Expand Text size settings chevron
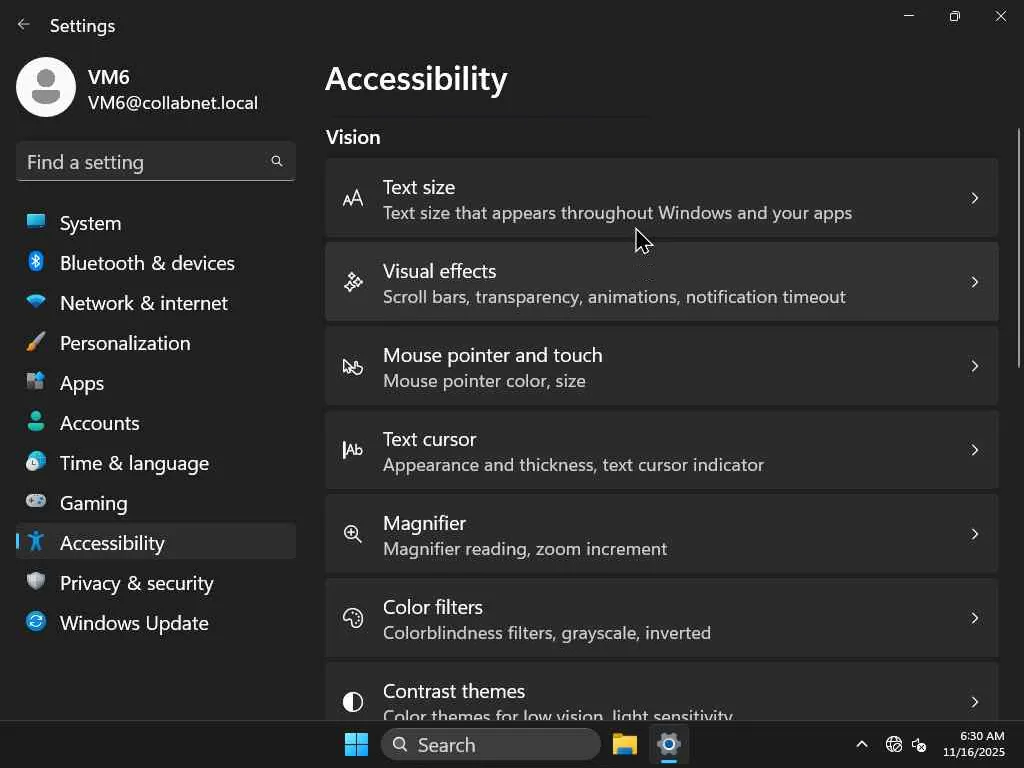1024x768 pixels. pyautogui.click(x=974, y=198)
